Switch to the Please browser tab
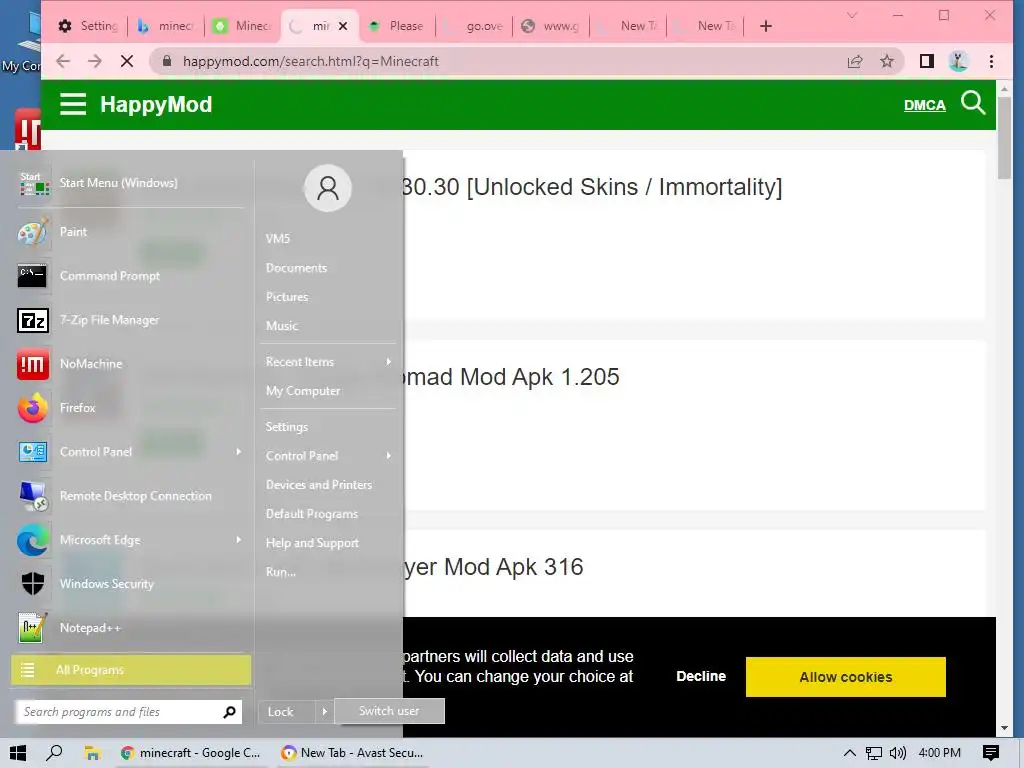Image resolution: width=1024 pixels, height=768 pixels. [396, 26]
